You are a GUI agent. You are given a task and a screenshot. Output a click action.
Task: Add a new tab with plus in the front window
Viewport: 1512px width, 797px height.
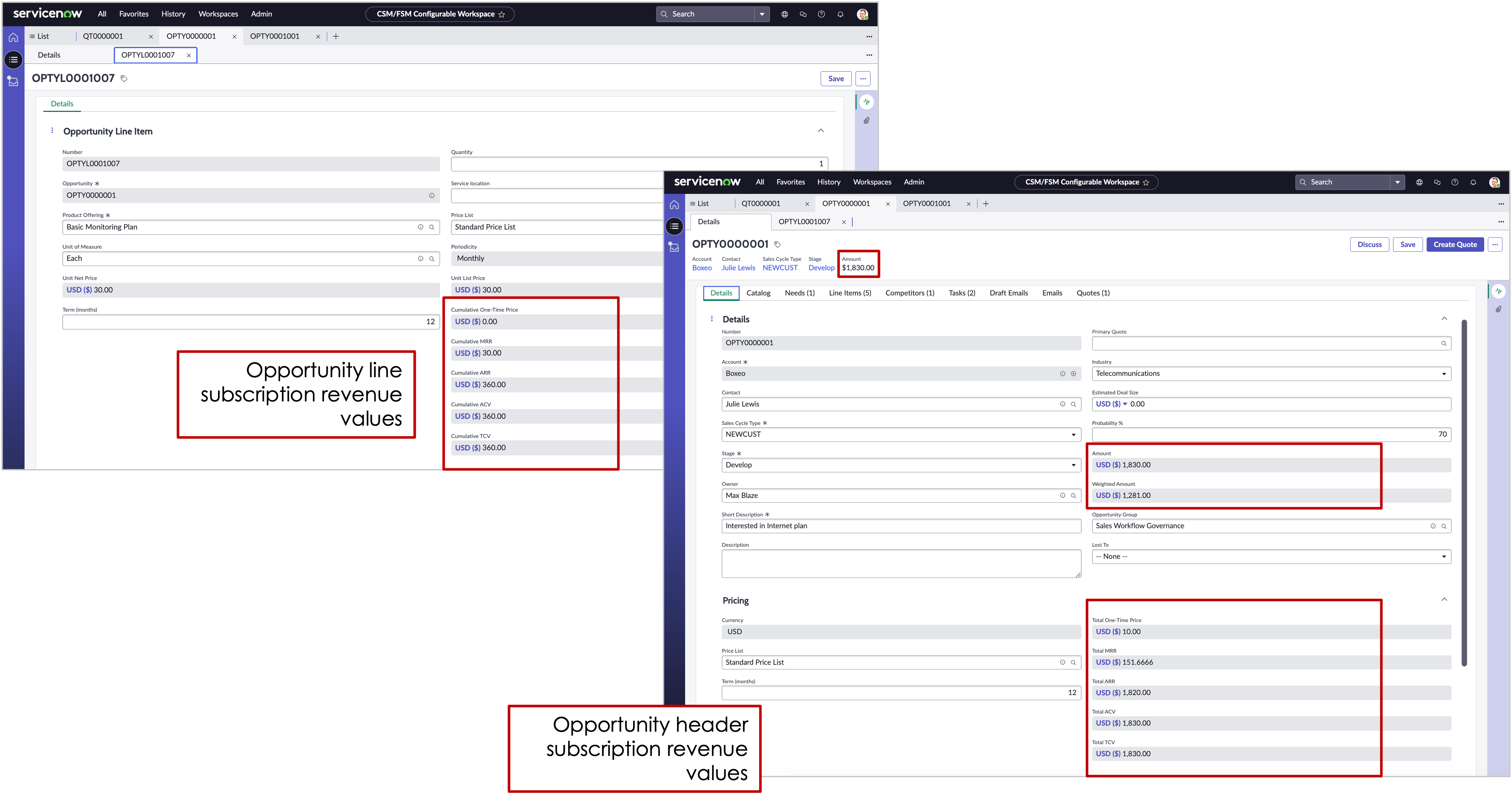[986, 204]
